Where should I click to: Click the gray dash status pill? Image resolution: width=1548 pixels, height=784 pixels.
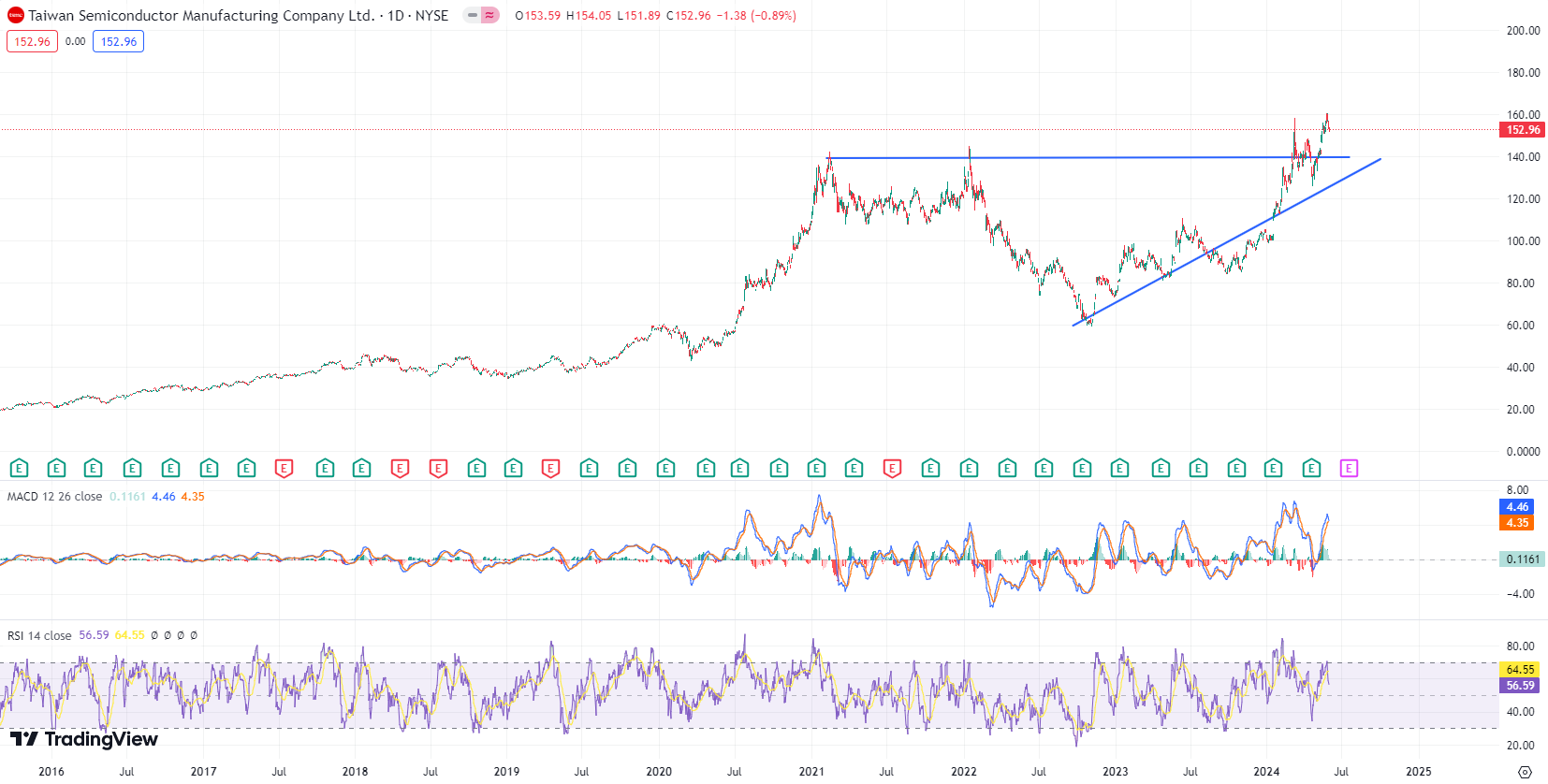coord(473,15)
